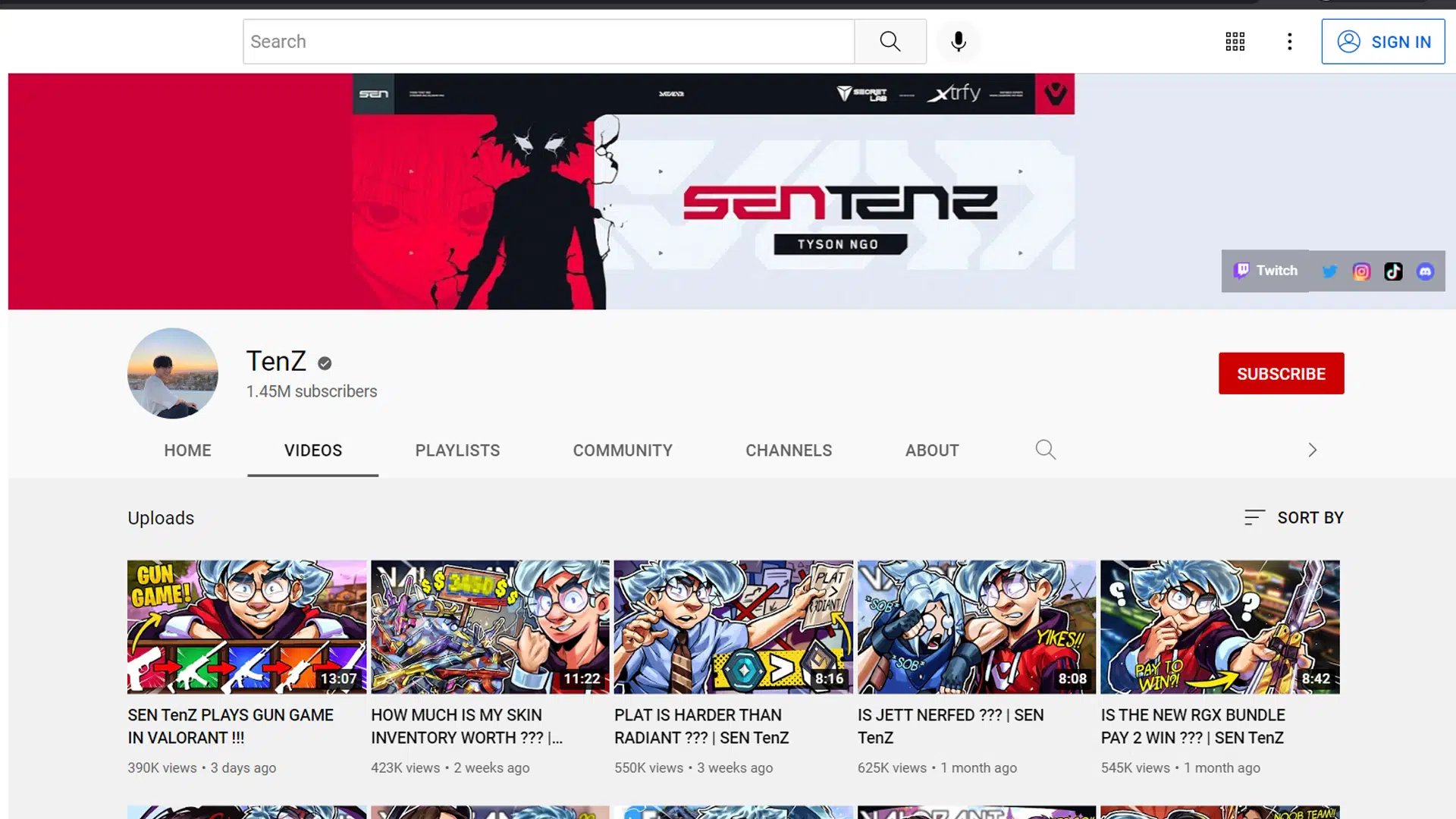
Task: Click the search magnifier button
Action: pyautogui.click(x=890, y=42)
